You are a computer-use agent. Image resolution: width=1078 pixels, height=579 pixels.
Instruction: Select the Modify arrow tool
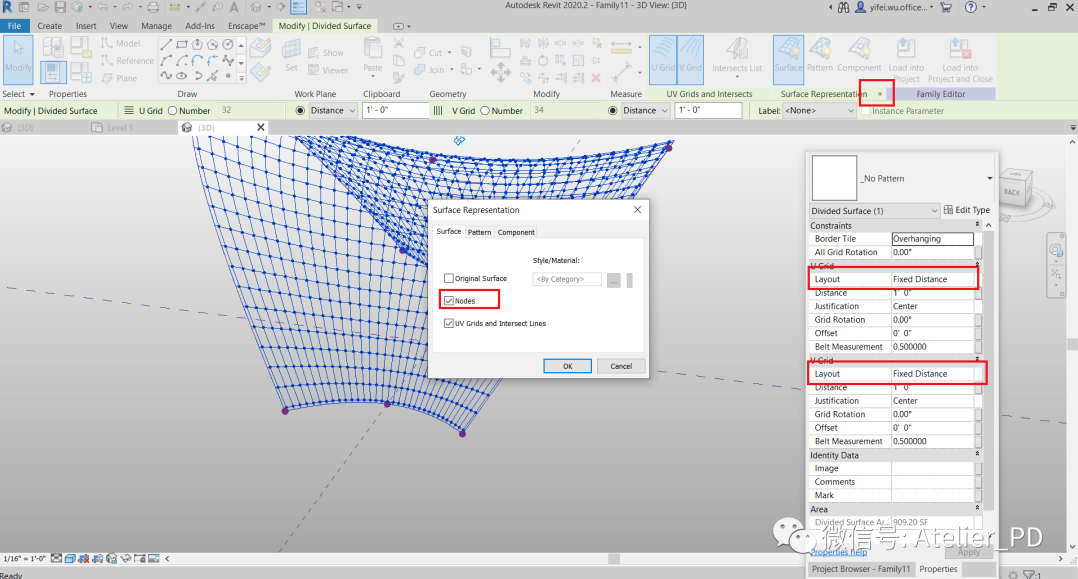click(18, 56)
